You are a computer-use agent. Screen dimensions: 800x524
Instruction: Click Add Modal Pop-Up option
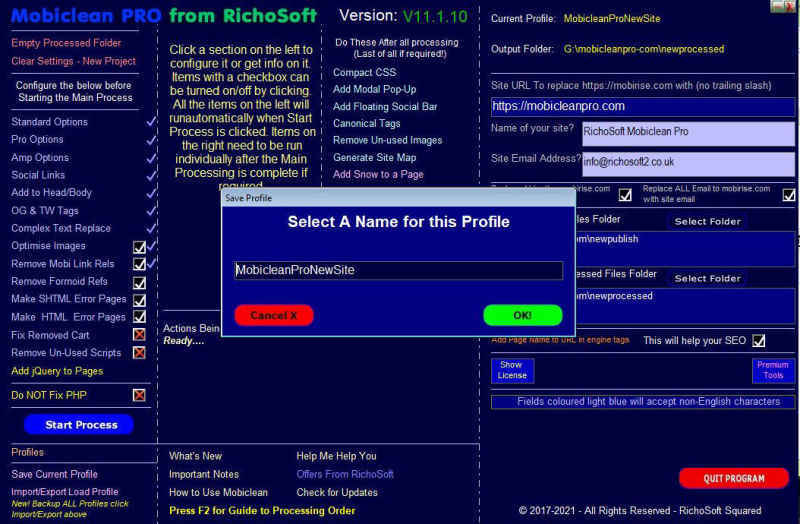tap(374, 89)
